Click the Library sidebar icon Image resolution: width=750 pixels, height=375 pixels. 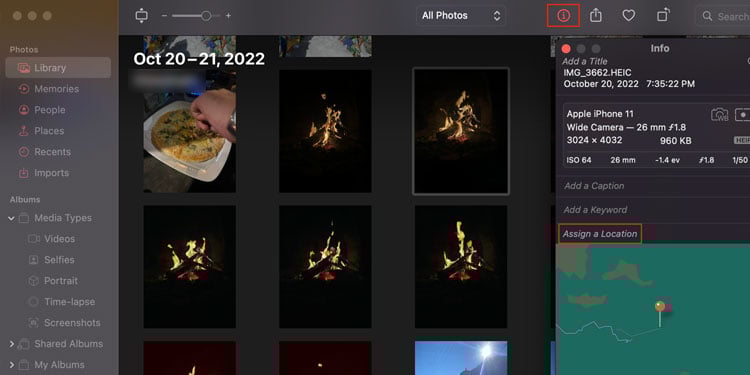click(x=23, y=68)
